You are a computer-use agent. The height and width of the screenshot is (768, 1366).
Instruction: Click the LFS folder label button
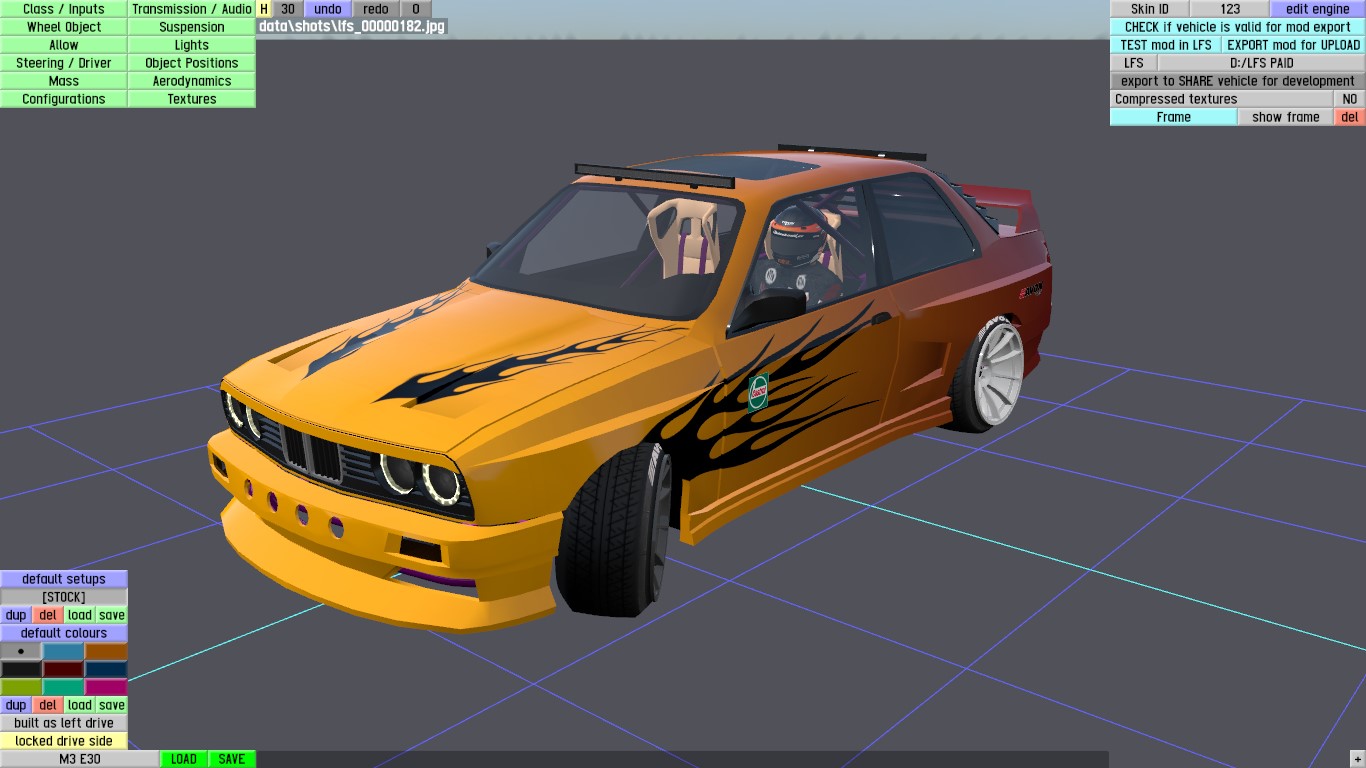[1133, 63]
